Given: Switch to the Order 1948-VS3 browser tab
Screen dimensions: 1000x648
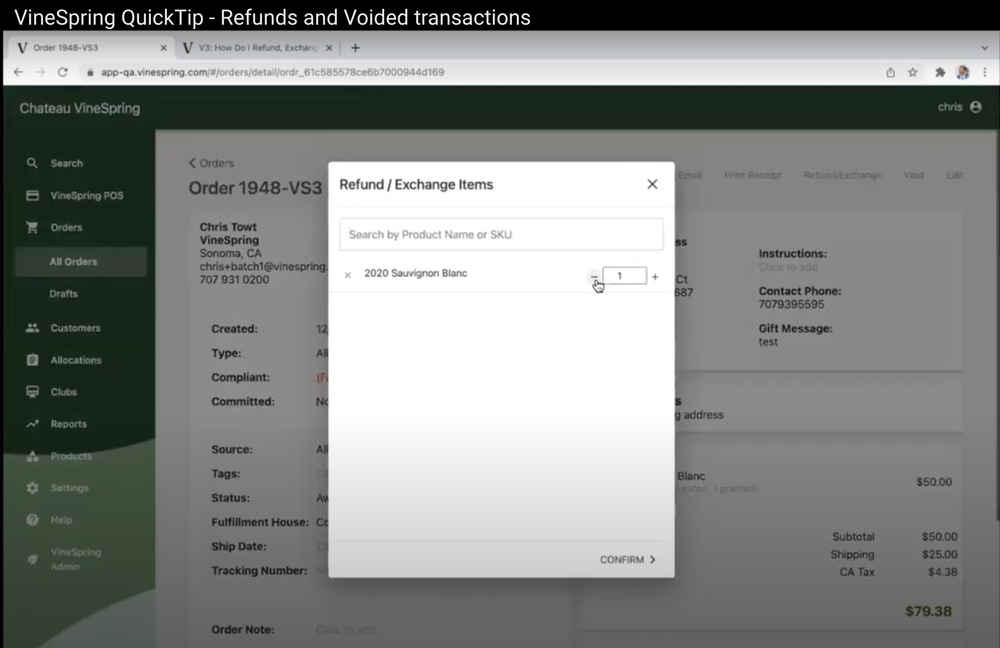Looking at the screenshot, I should point(91,48).
